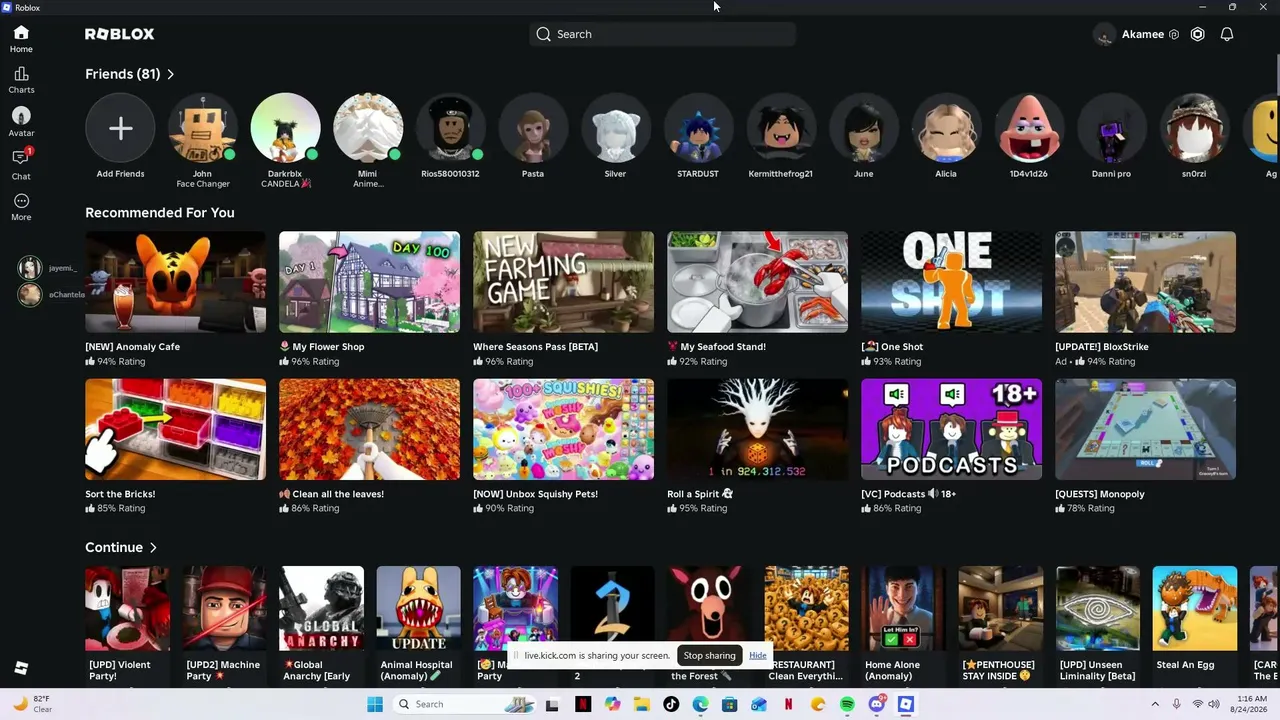Screen dimensions: 1280x720
Task: Open friend sn0rzi's avatar
Action: (x=1194, y=128)
